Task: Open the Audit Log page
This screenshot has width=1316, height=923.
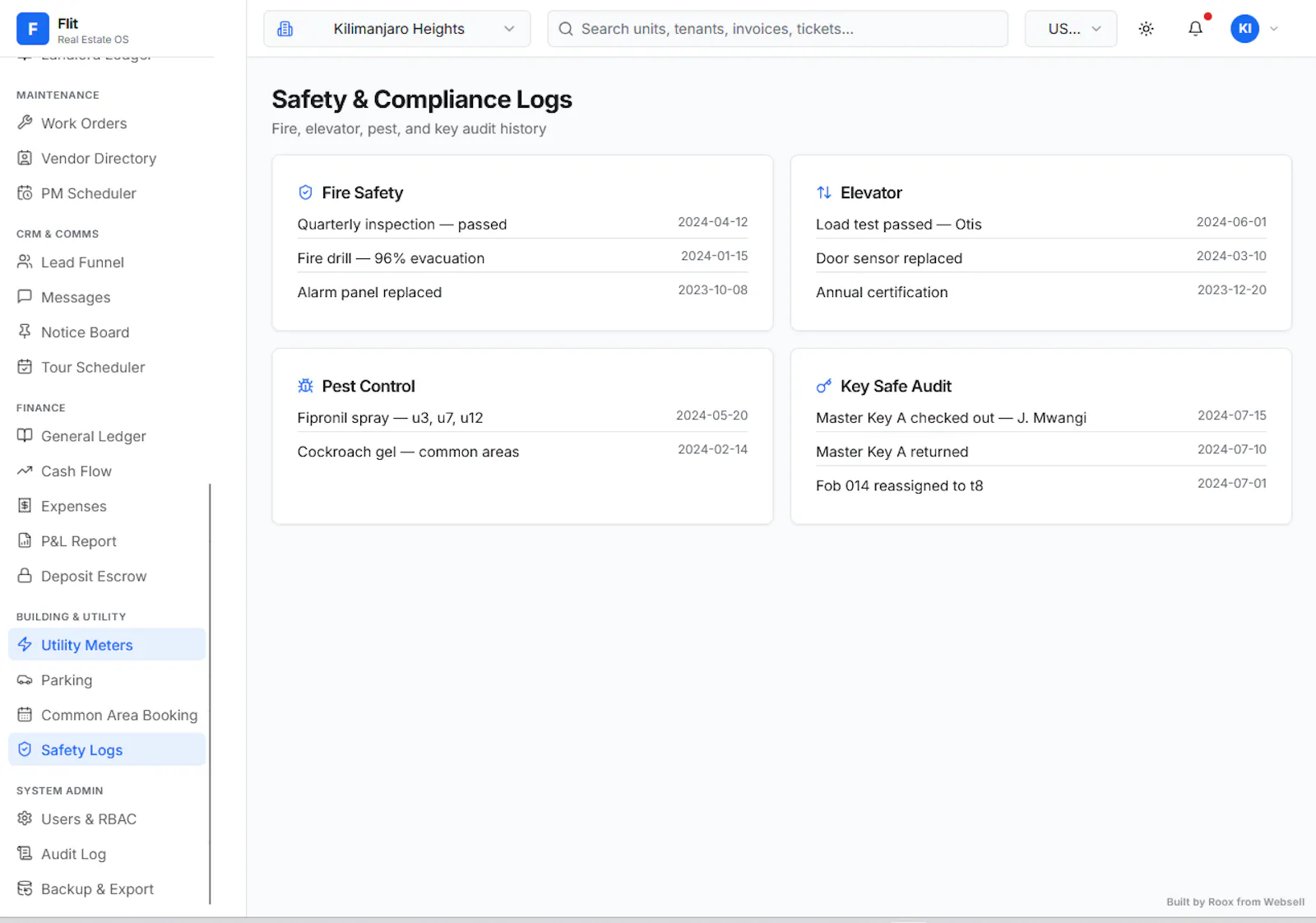Action: click(107, 854)
